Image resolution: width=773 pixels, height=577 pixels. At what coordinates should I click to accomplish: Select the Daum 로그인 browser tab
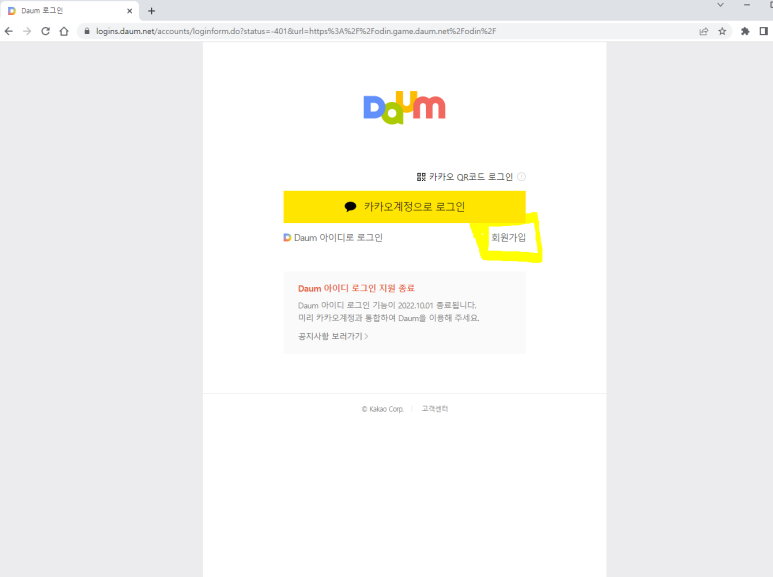click(69, 11)
